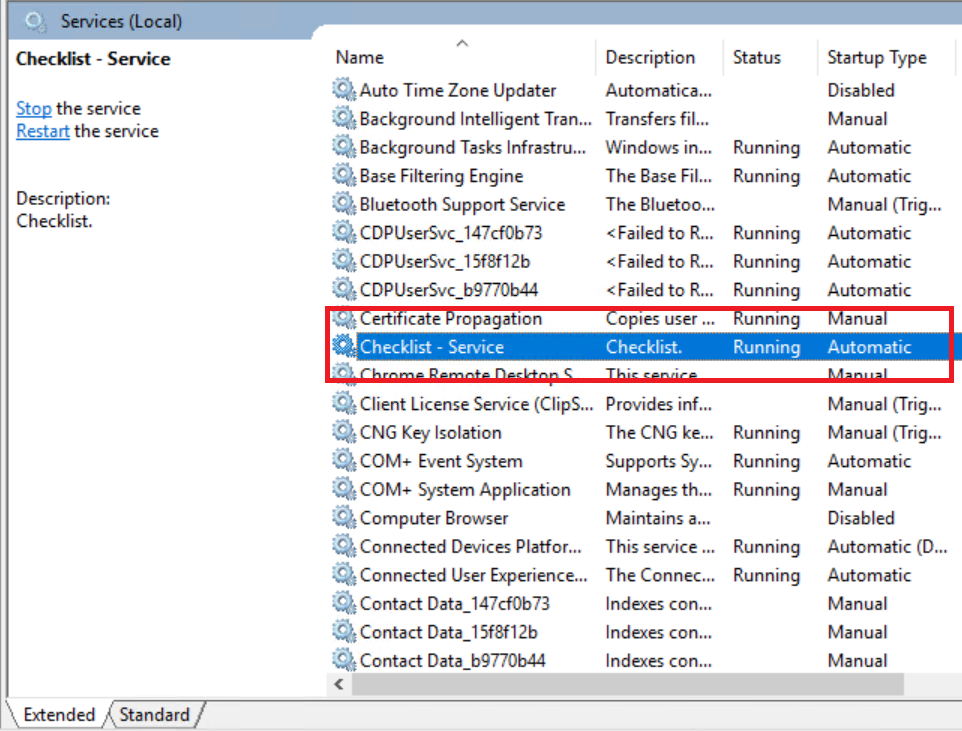This screenshot has height=731, width=962.
Task: Click the horizontal scrollbar thumb
Action: (627, 684)
